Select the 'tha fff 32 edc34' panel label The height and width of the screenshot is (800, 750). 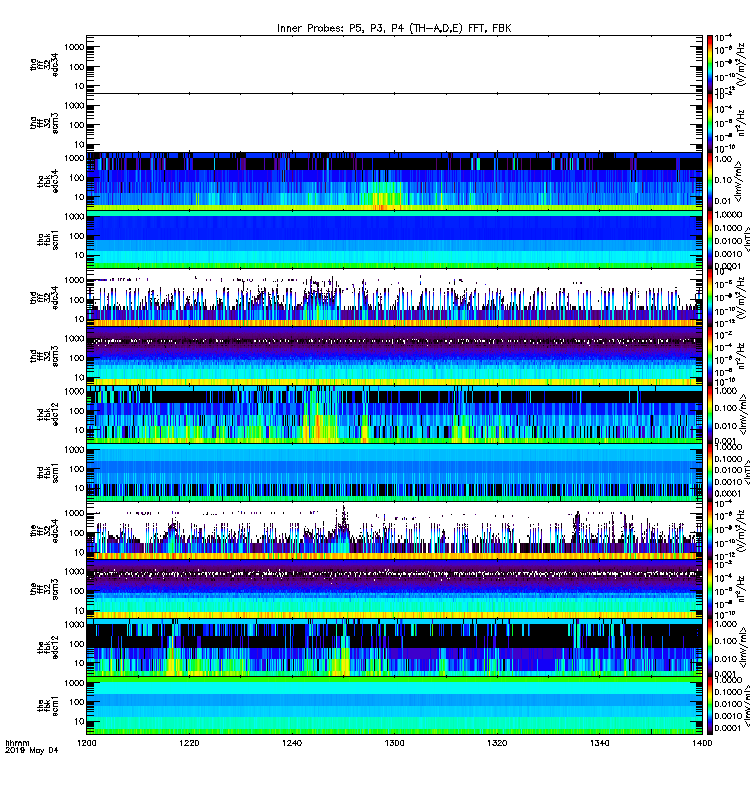pyautogui.click(x=44, y=64)
